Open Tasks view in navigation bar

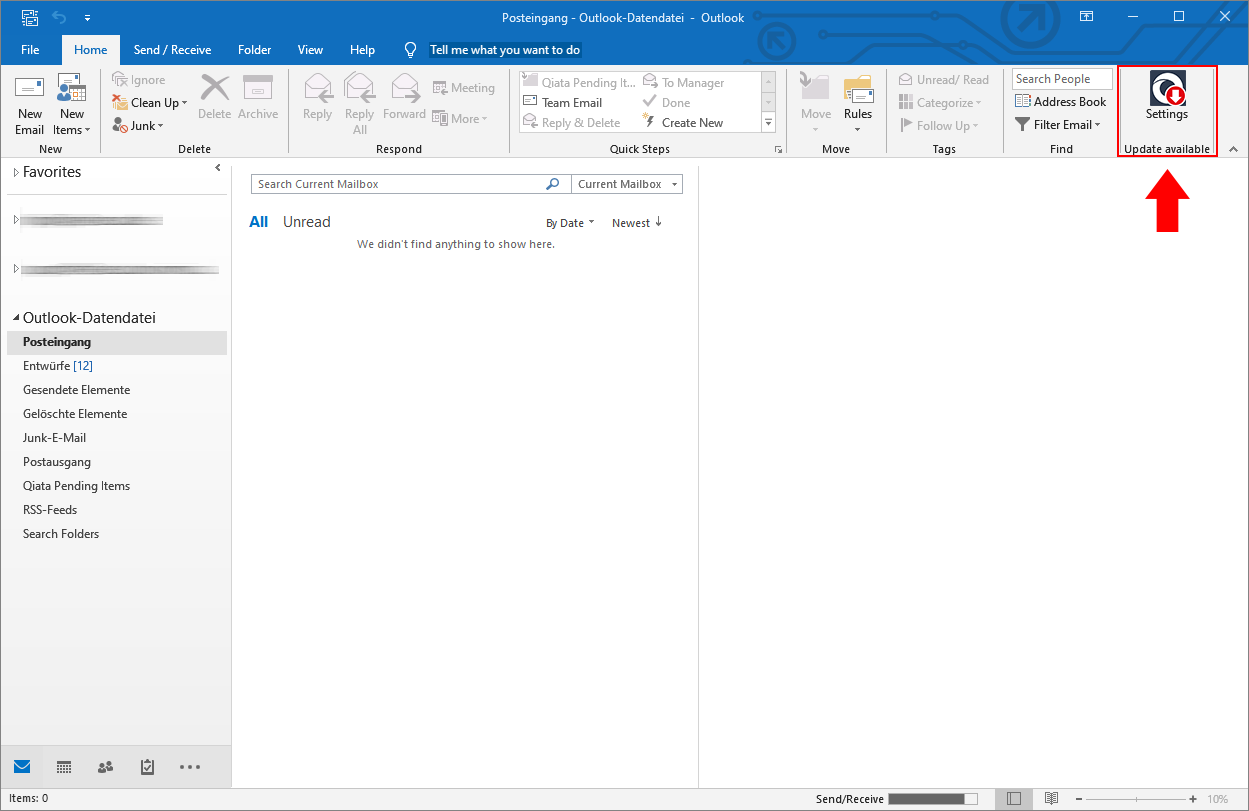pos(147,767)
